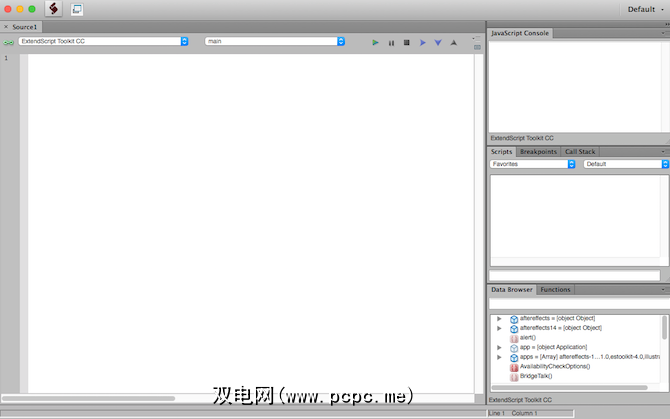
Task: Click the editor view options icon beside toolbar
Action: coord(477,47)
